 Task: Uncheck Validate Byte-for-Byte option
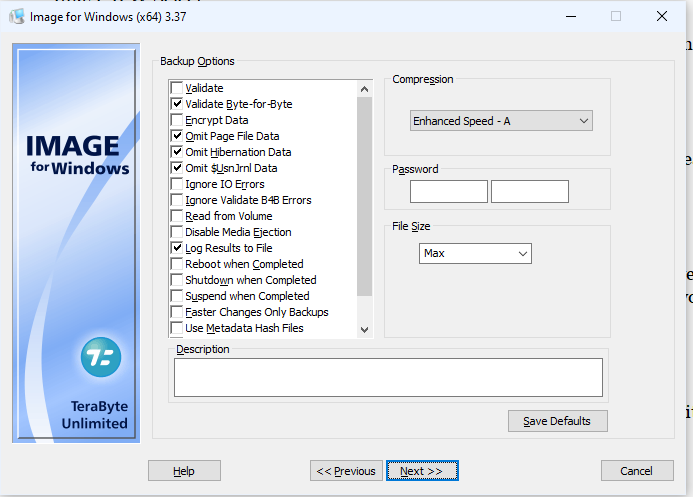pyautogui.click(x=177, y=104)
